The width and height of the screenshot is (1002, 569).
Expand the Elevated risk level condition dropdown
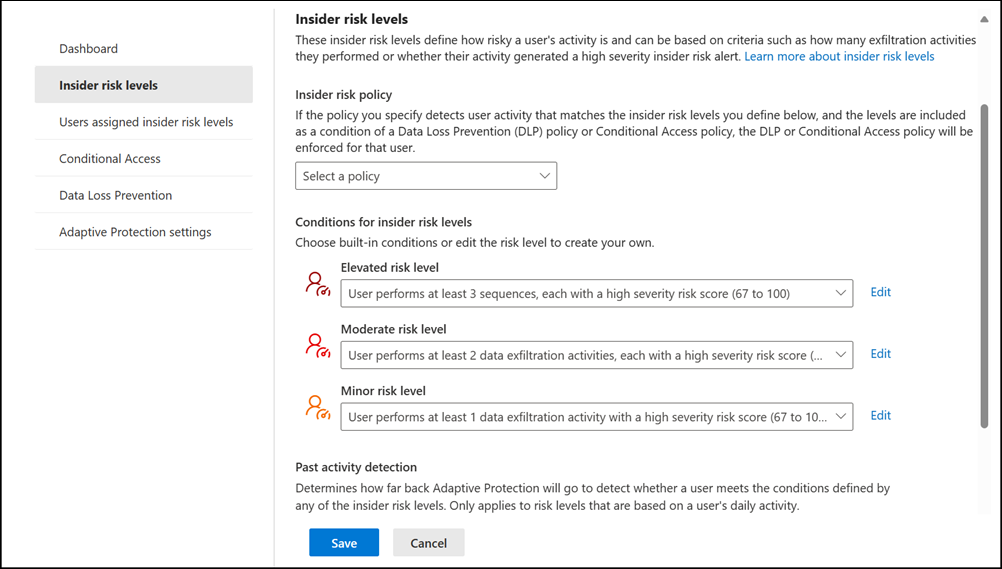(x=596, y=293)
